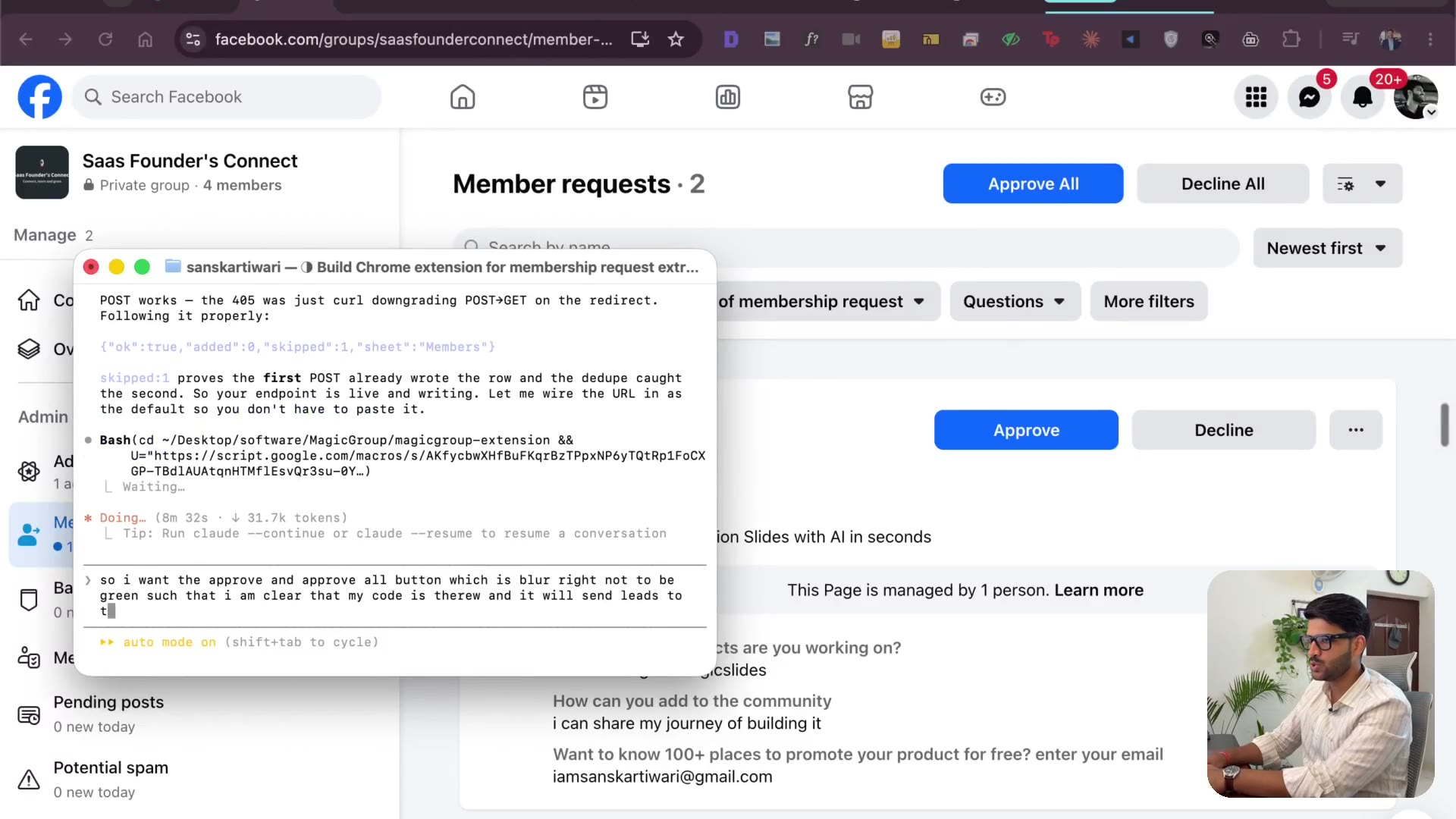This screenshot has width=1456, height=819.
Task: Open the robot extension icon
Action: [1250, 39]
